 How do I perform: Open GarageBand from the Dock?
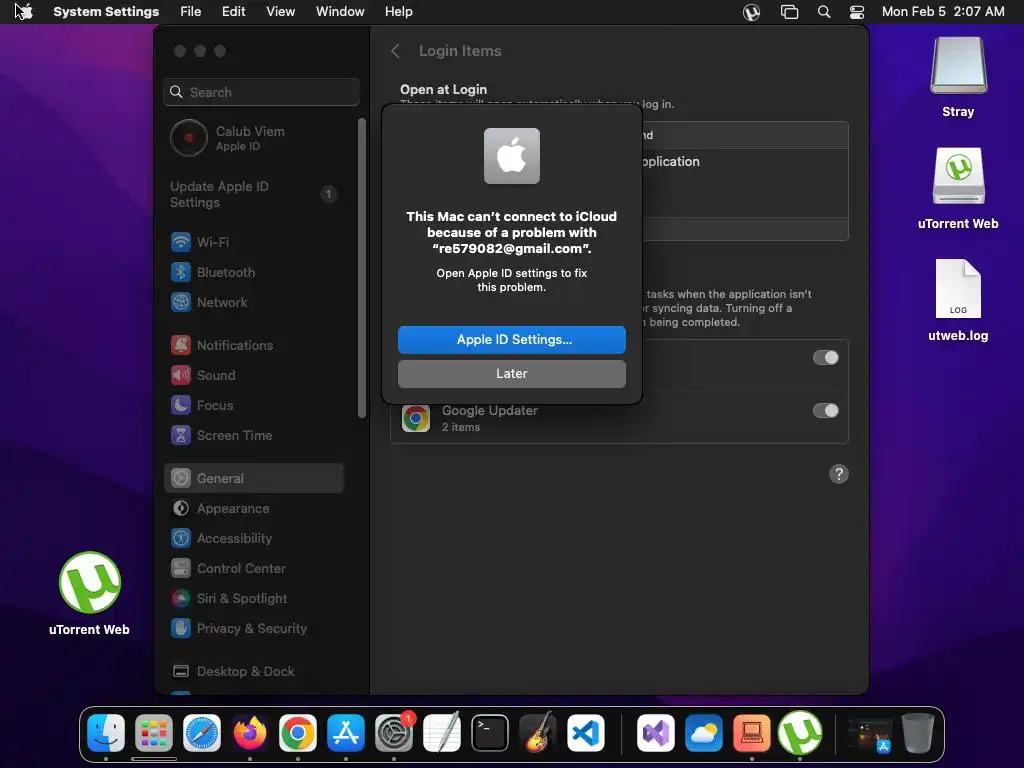(x=537, y=733)
